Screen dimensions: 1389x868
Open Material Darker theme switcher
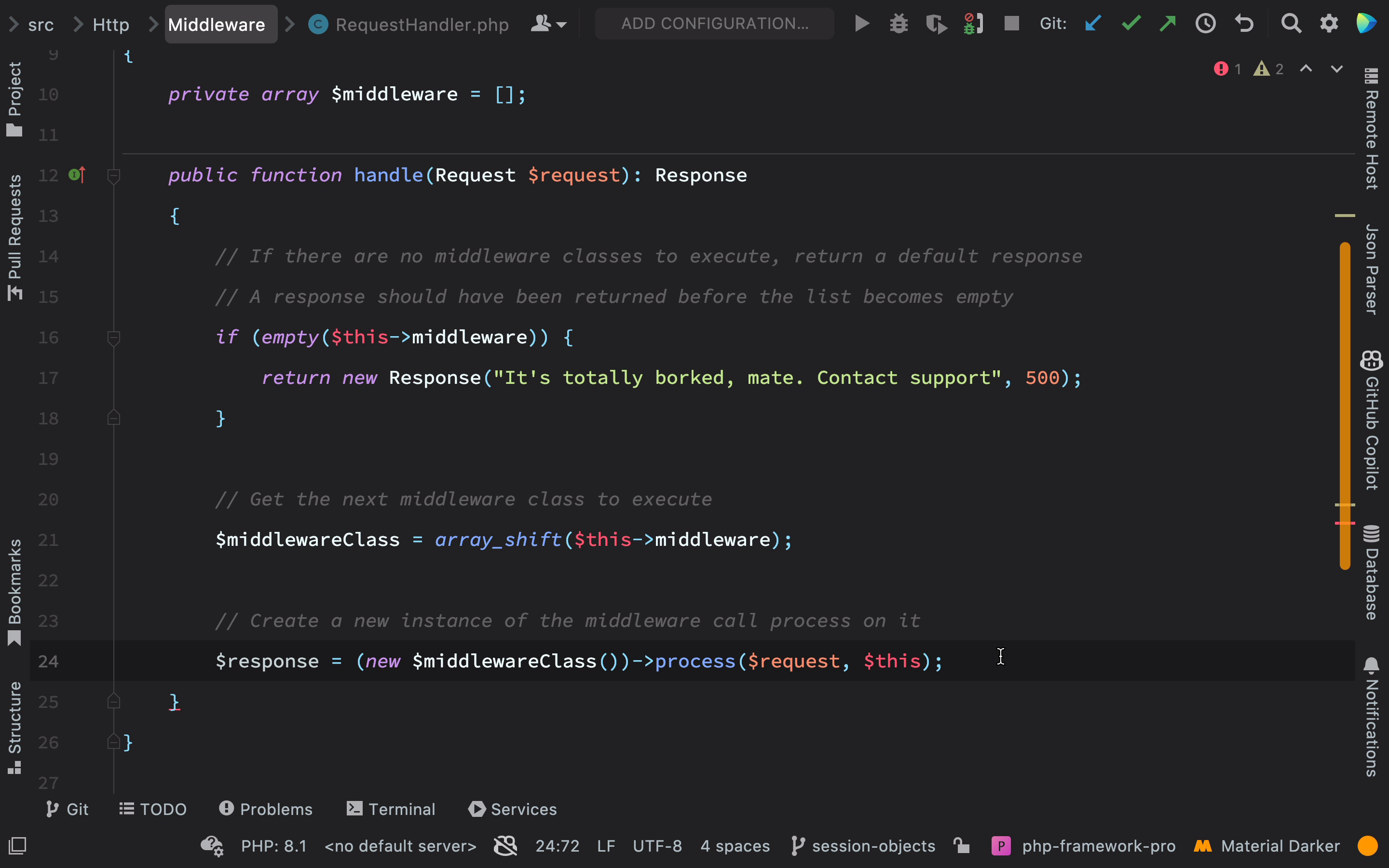[x=1267, y=846]
